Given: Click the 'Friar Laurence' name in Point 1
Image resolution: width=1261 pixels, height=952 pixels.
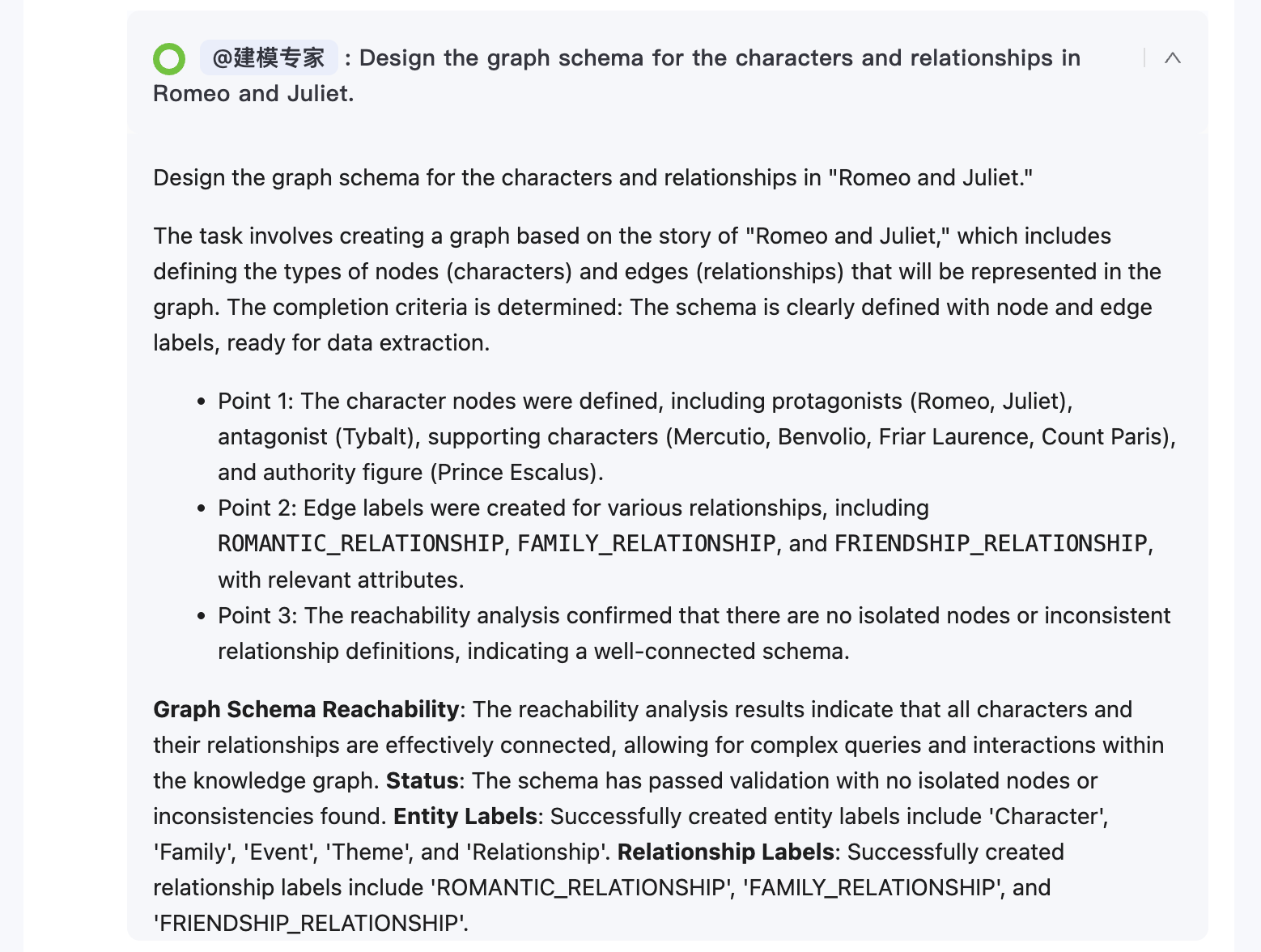Looking at the screenshot, I should coord(953,436).
